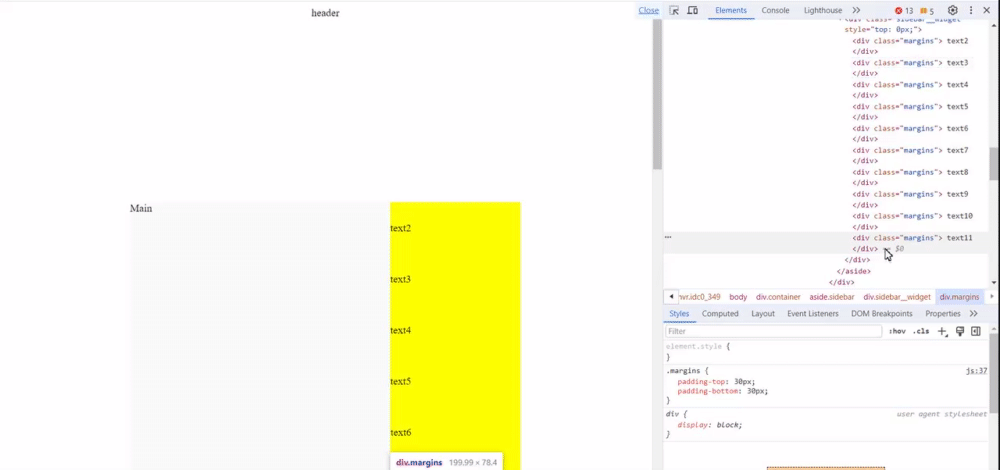Click text2 in the yellow sidebar
This screenshot has width=1000, height=470.
pyautogui.click(x=401, y=228)
